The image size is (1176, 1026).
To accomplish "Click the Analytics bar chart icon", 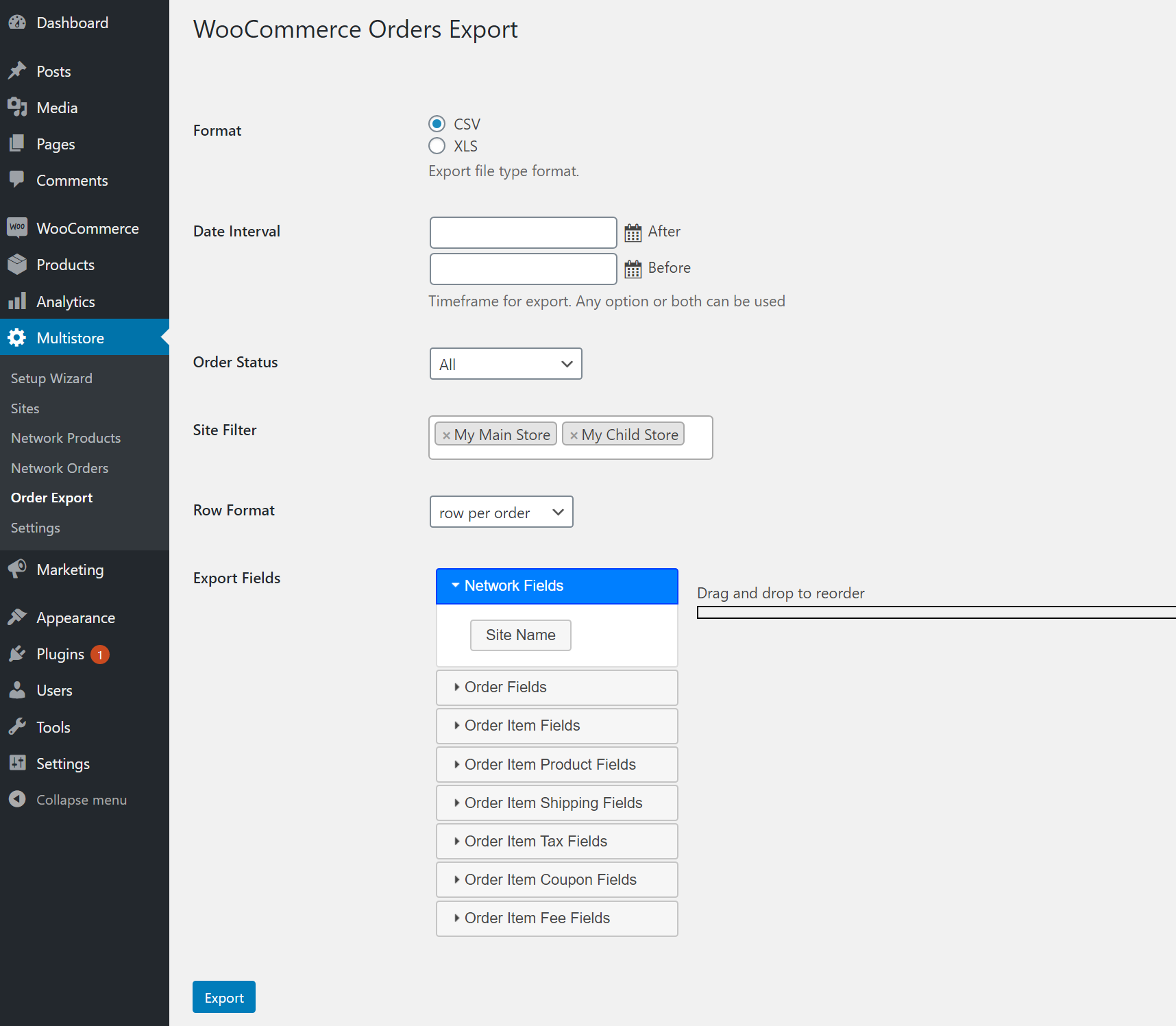I will [x=17, y=301].
